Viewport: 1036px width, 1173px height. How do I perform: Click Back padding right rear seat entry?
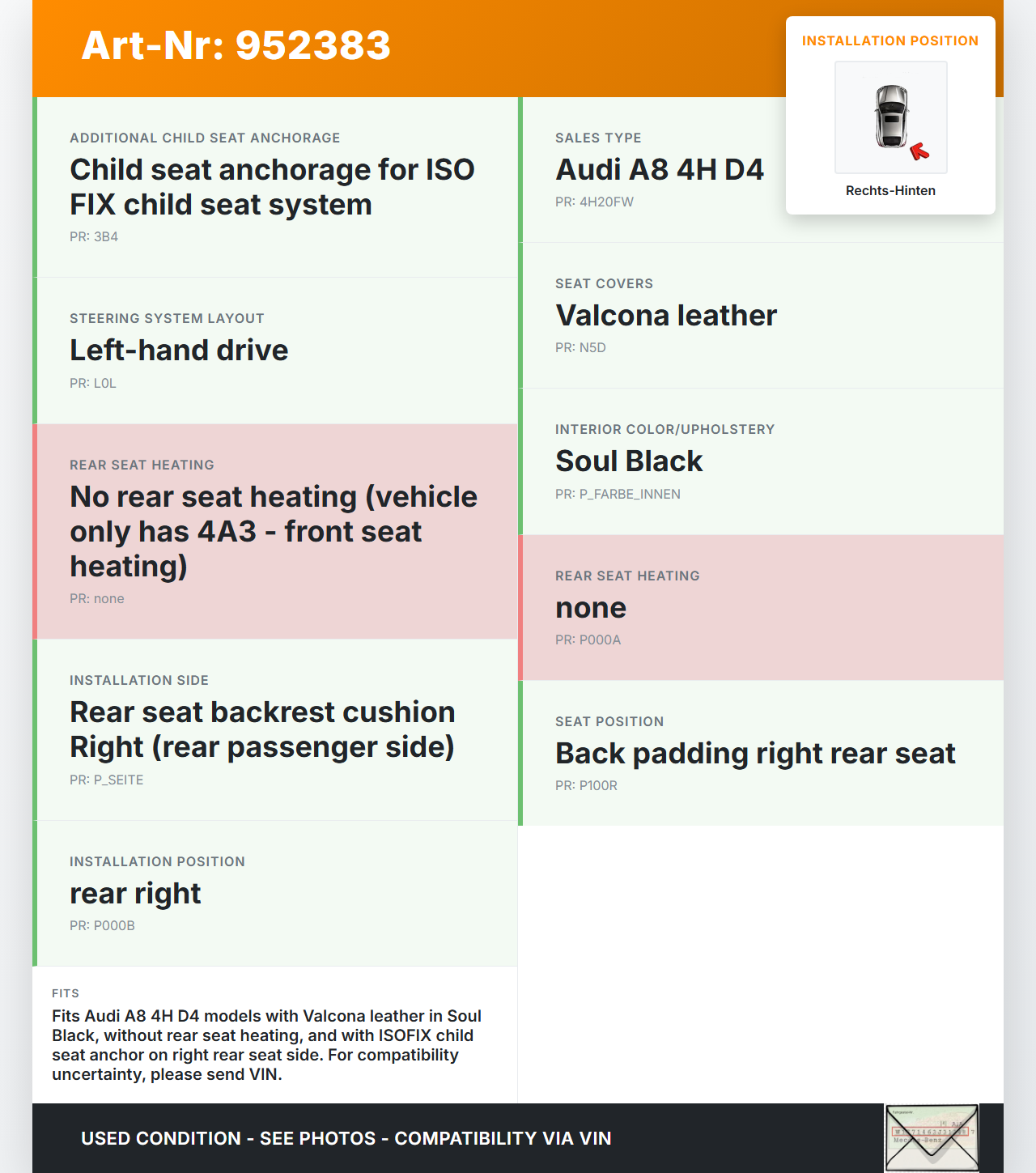(x=755, y=754)
